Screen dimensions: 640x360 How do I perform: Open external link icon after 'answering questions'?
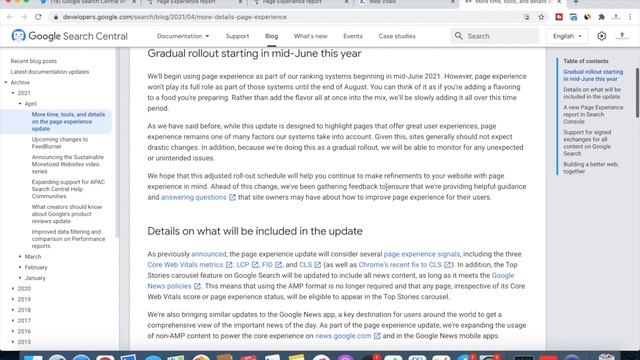232,197
